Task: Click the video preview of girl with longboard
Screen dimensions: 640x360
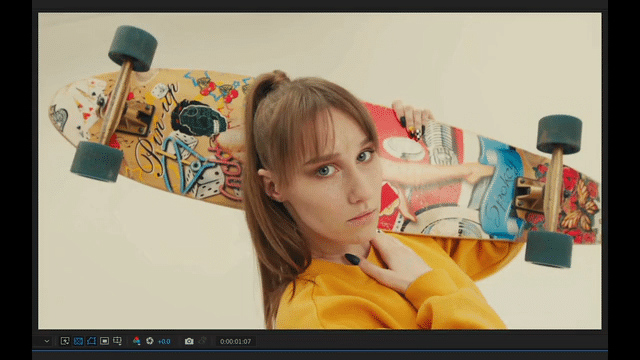Action: (x=320, y=171)
